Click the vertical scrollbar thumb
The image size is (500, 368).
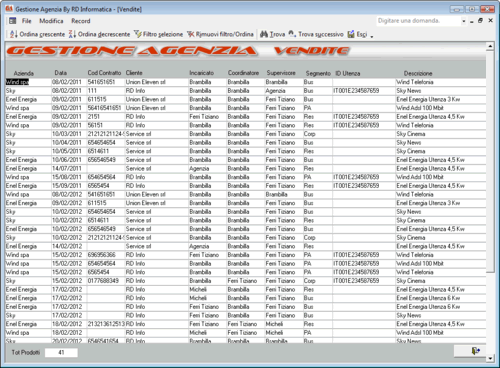click(x=490, y=161)
